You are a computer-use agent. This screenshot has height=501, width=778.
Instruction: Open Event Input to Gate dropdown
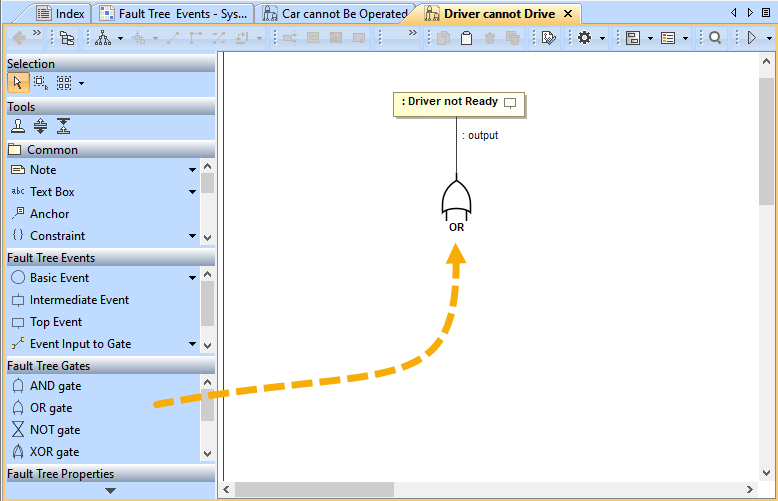click(193, 344)
